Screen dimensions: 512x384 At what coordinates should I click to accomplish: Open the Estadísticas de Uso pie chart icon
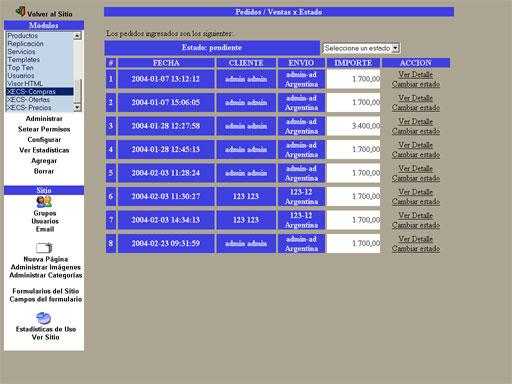pos(44,318)
